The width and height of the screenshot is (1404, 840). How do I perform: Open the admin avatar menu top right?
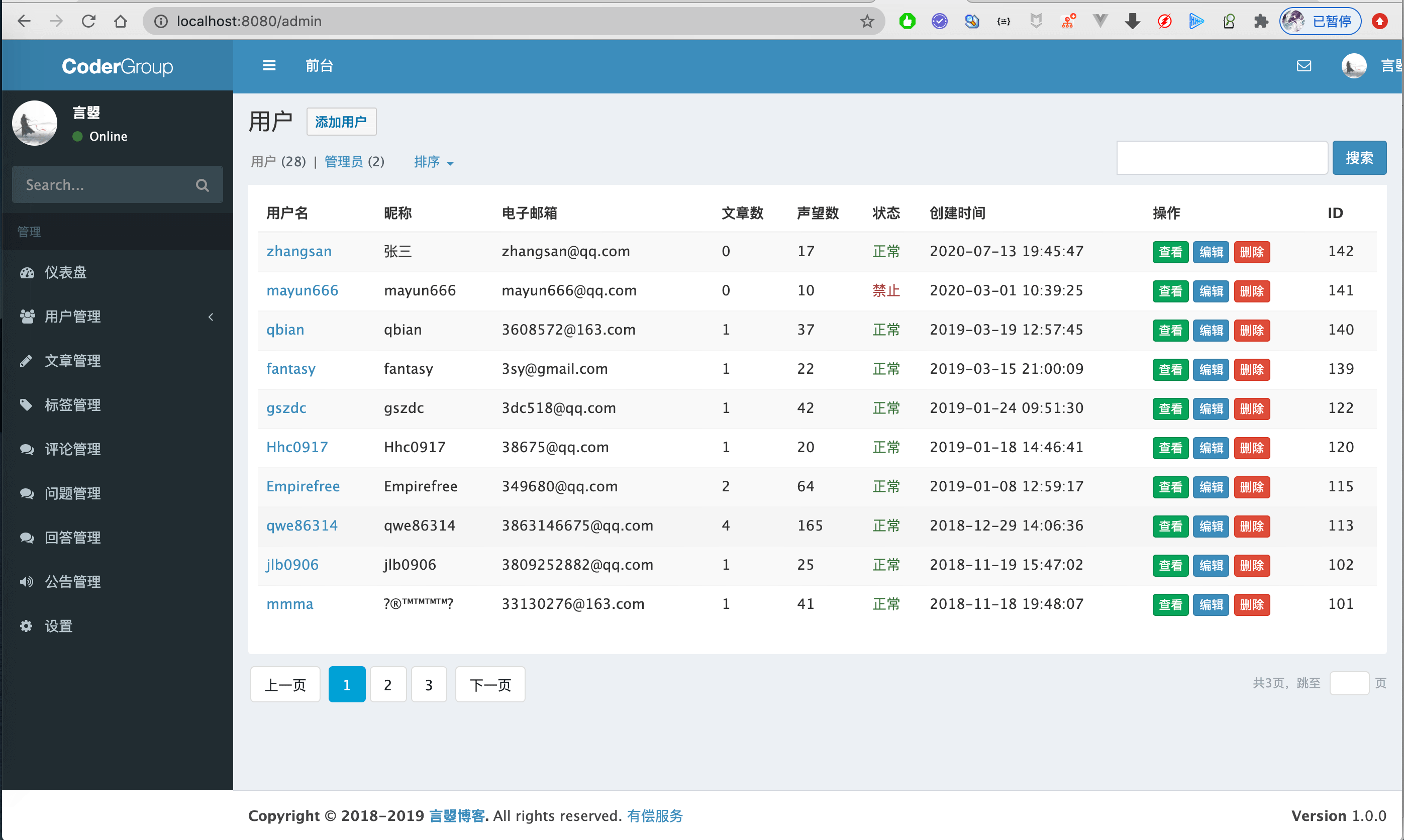point(1354,66)
